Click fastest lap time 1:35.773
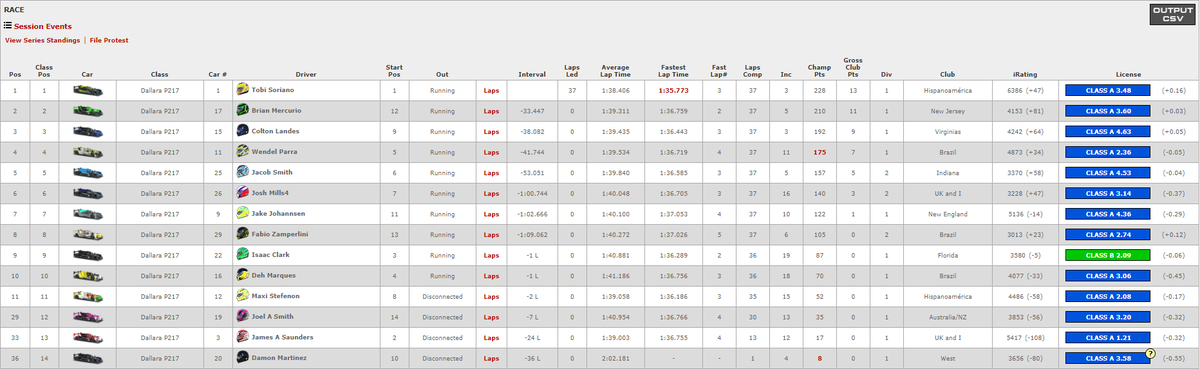This screenshot has width=1200, height=369. click(674, 90)
